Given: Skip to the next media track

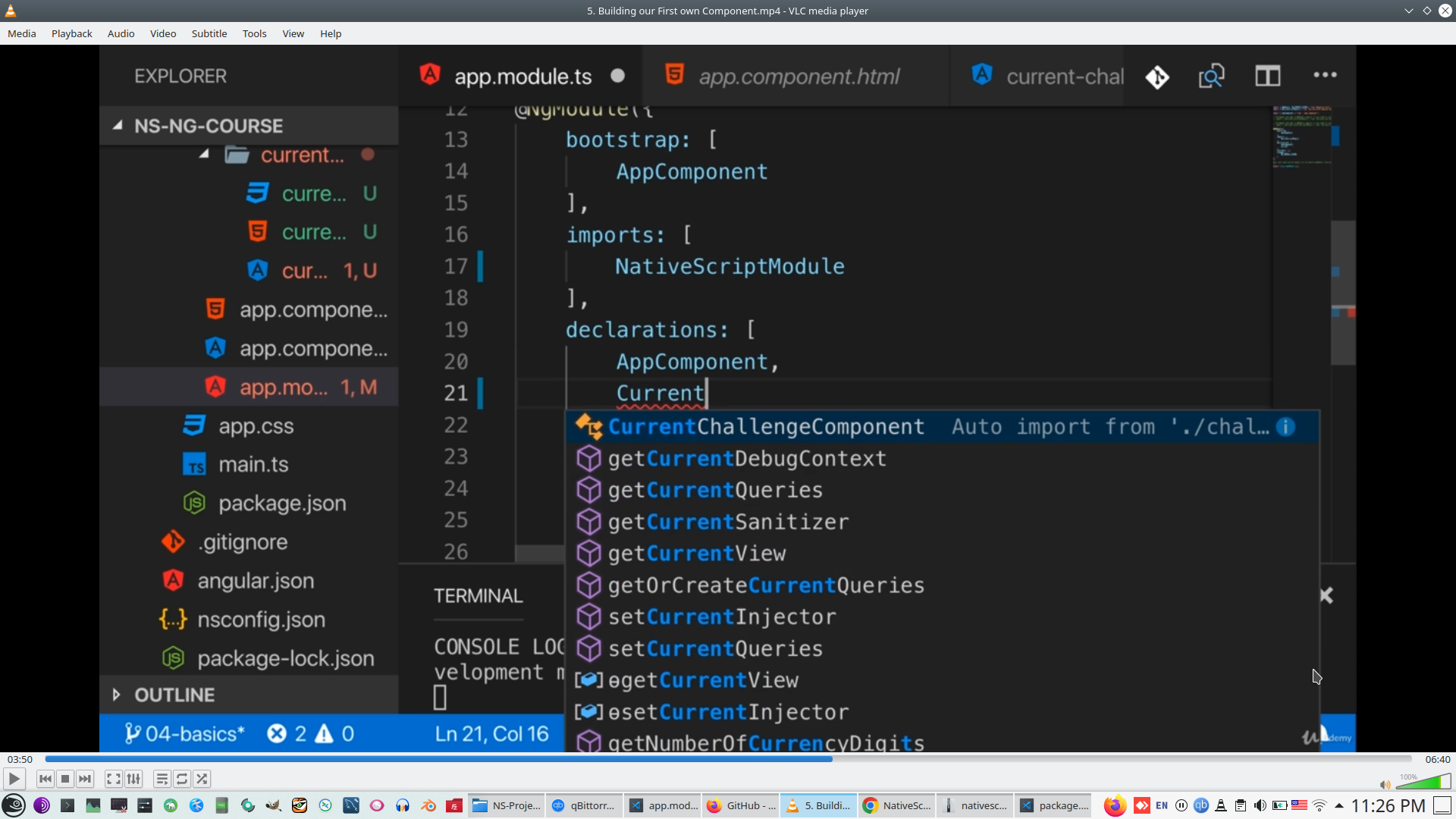Looking at the screenshot, I should click(x=85, y=779).
